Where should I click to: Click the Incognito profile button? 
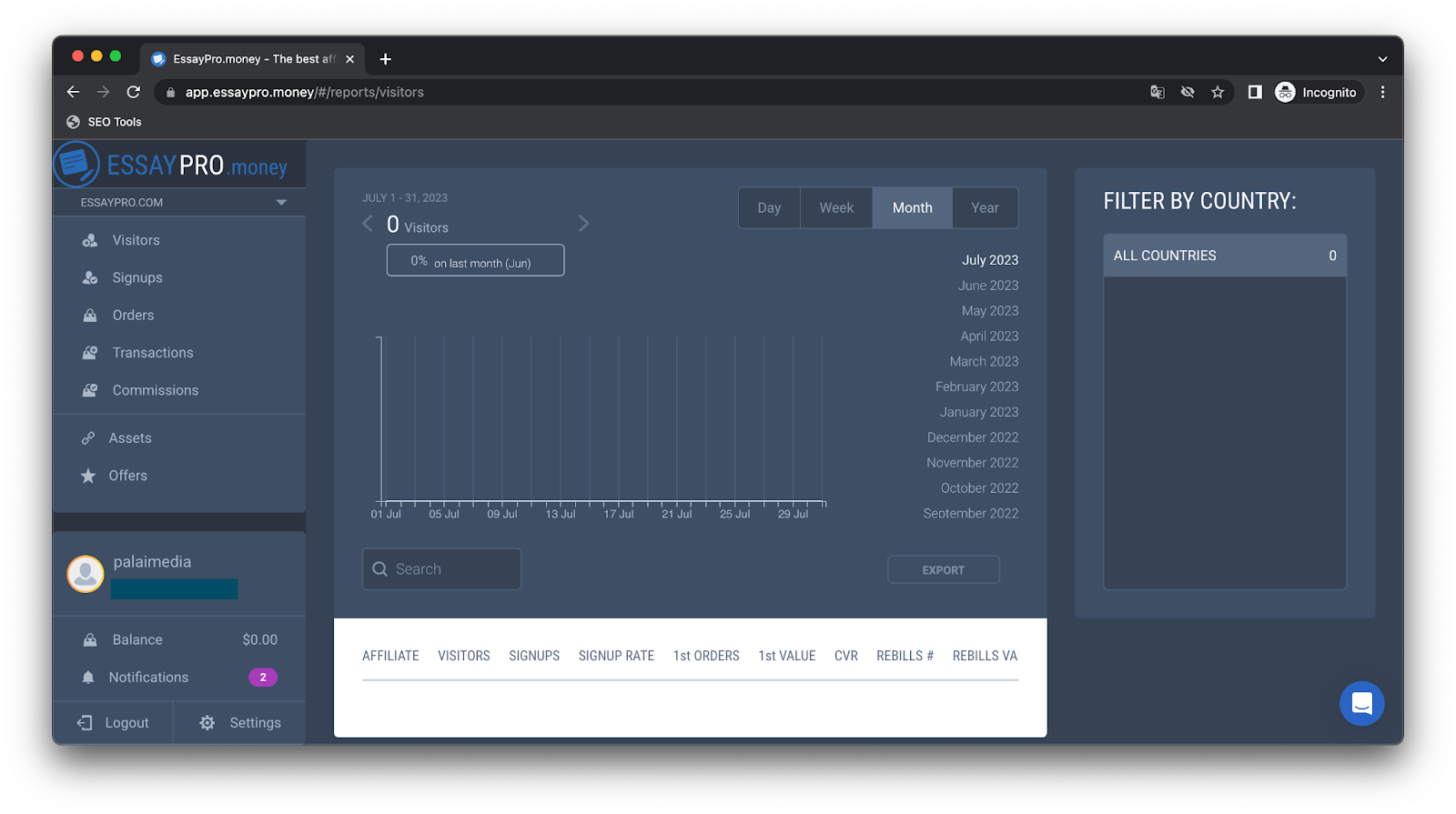pos(1317,92)
